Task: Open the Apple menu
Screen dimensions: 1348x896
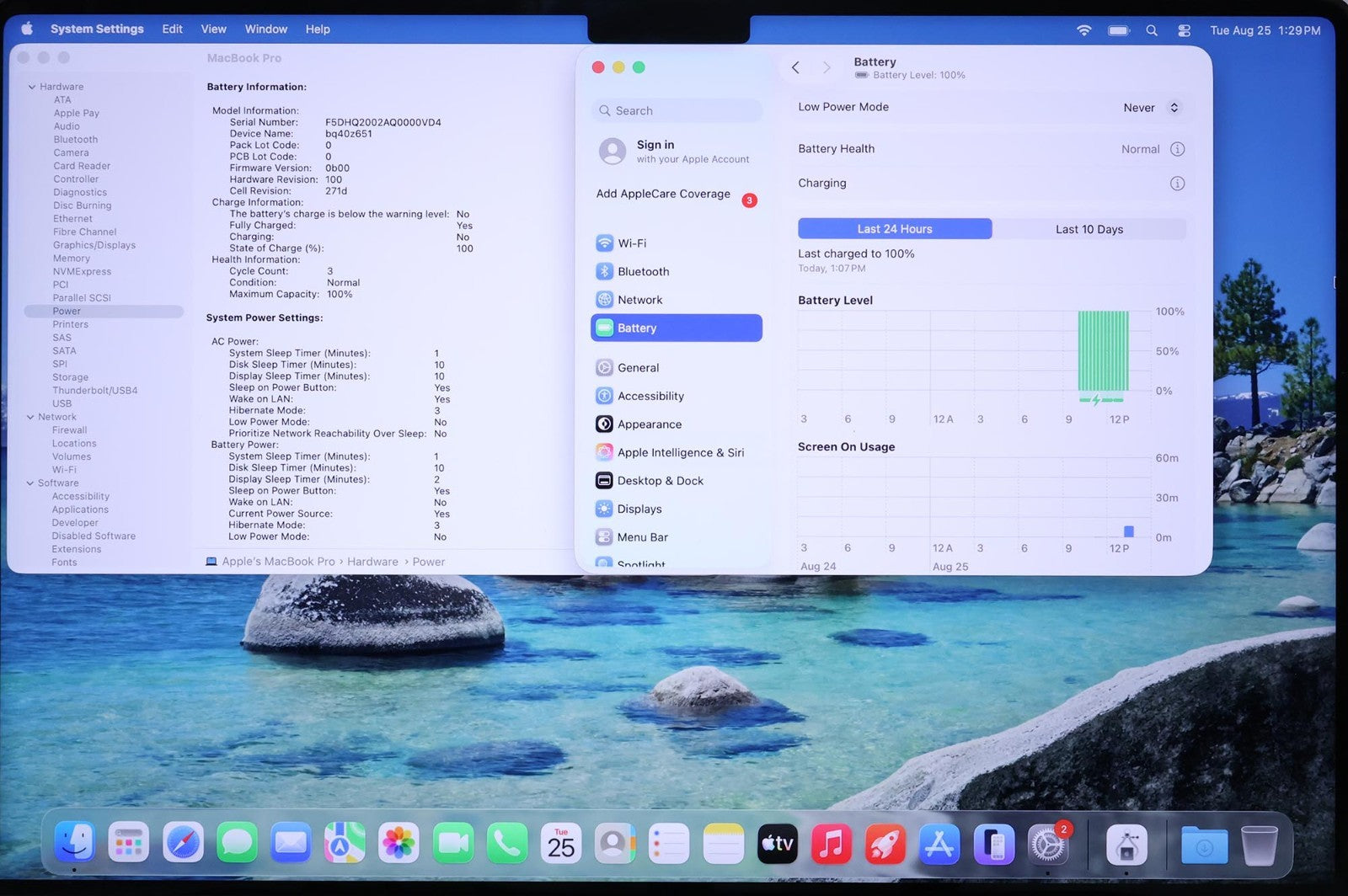Action: tap(27, 29)
